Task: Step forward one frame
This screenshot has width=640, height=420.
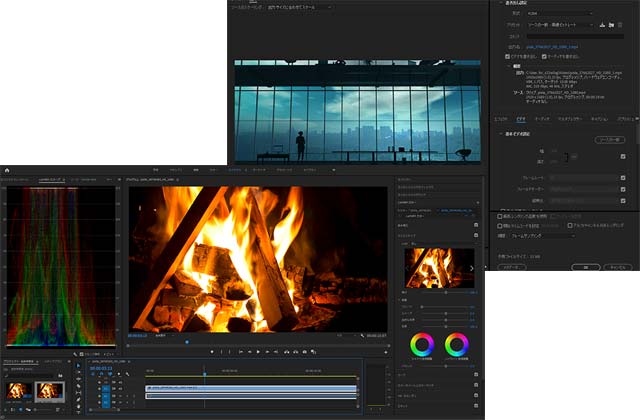Action: pyautogui.click(x=267, y=352)
